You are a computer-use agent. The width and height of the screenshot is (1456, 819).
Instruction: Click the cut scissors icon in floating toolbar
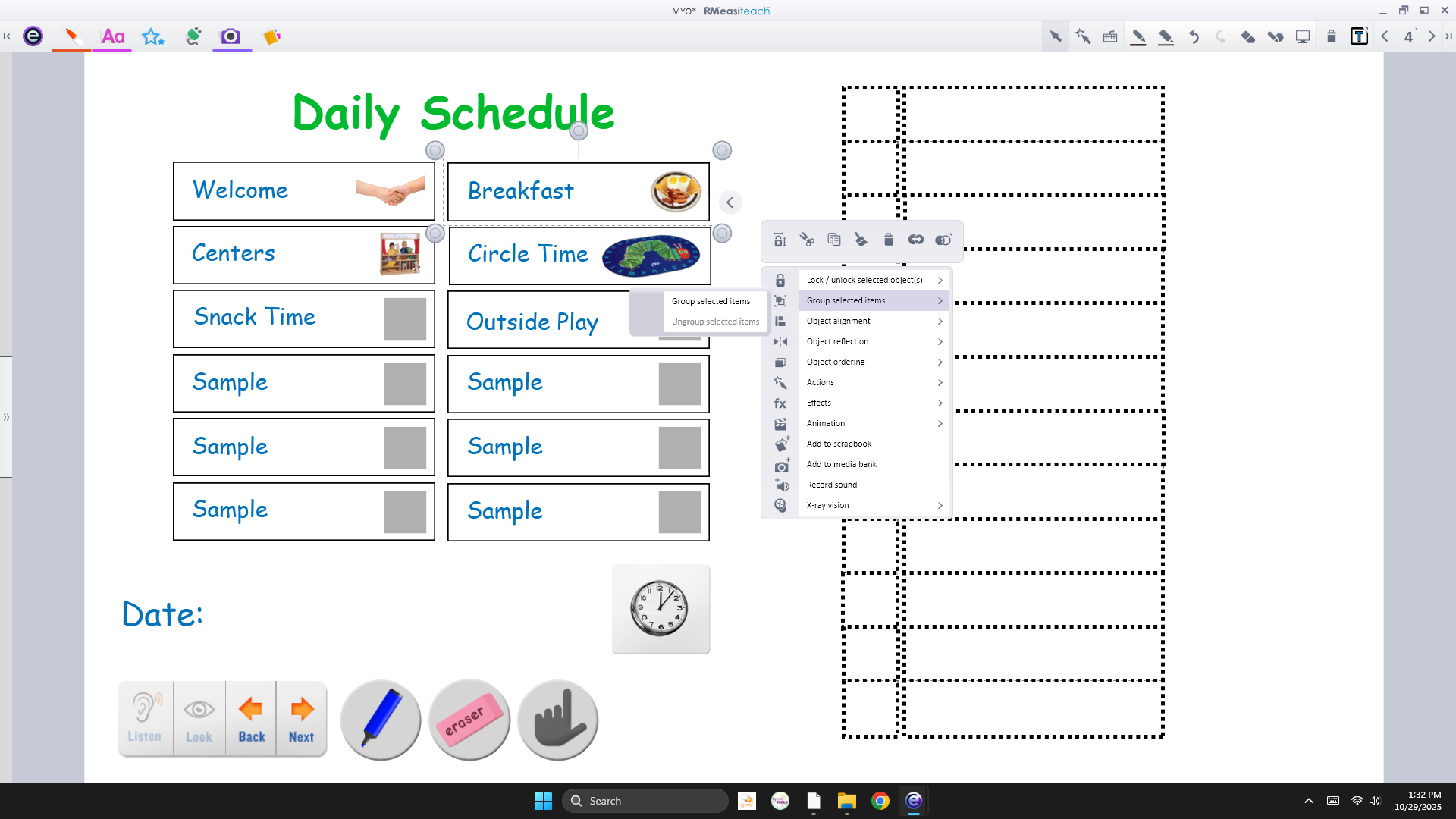pos(807,240)
